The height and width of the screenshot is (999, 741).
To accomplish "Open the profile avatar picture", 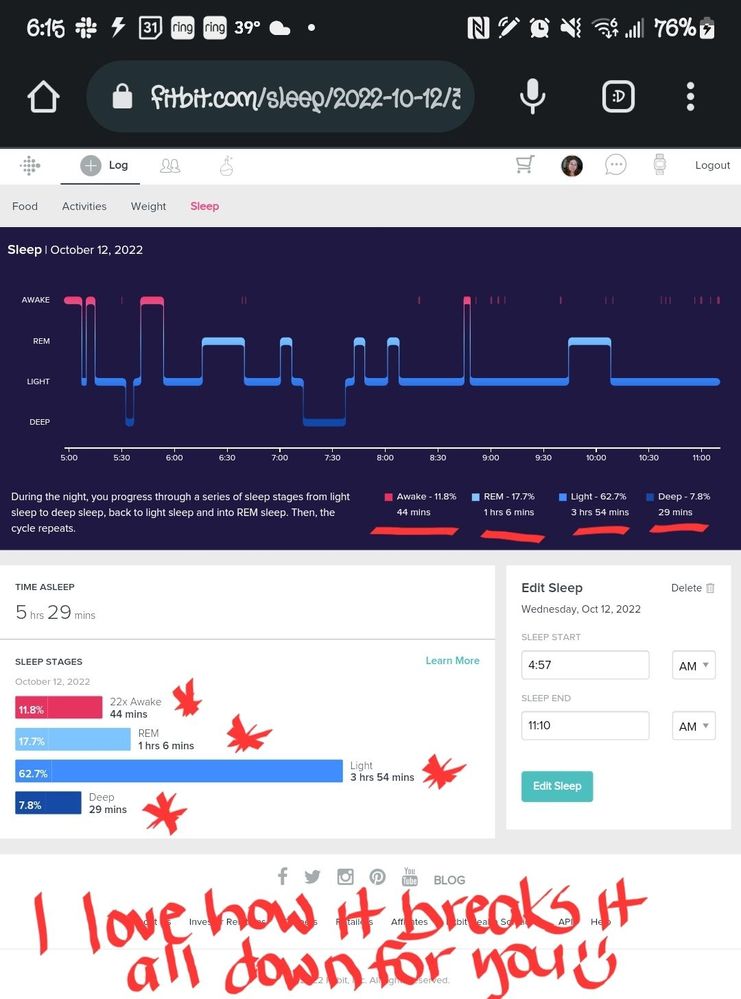I will [572, 166].
